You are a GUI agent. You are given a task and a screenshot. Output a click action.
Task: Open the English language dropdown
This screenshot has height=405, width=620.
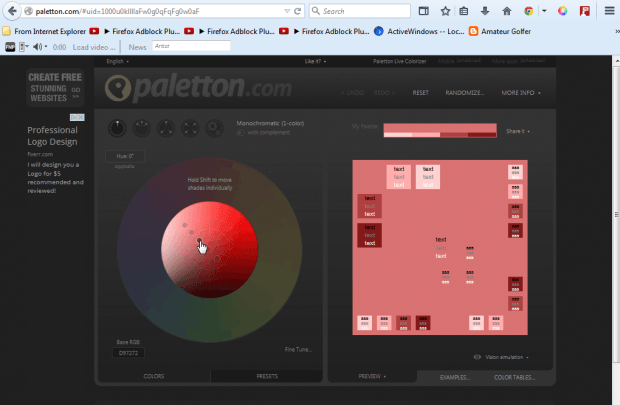pyautogui.click(x=117, y=61)
